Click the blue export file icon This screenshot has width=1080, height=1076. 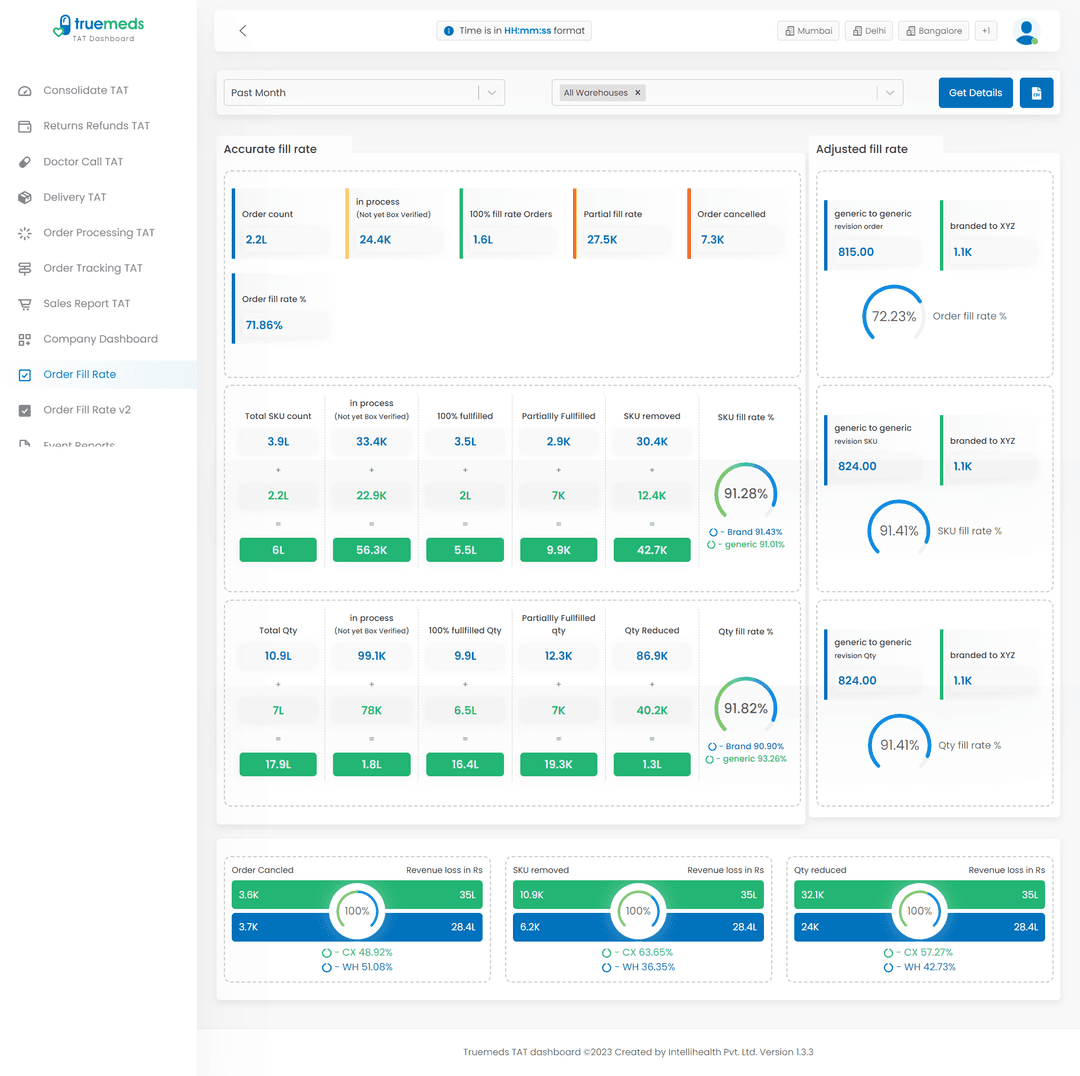[1036, 92]
